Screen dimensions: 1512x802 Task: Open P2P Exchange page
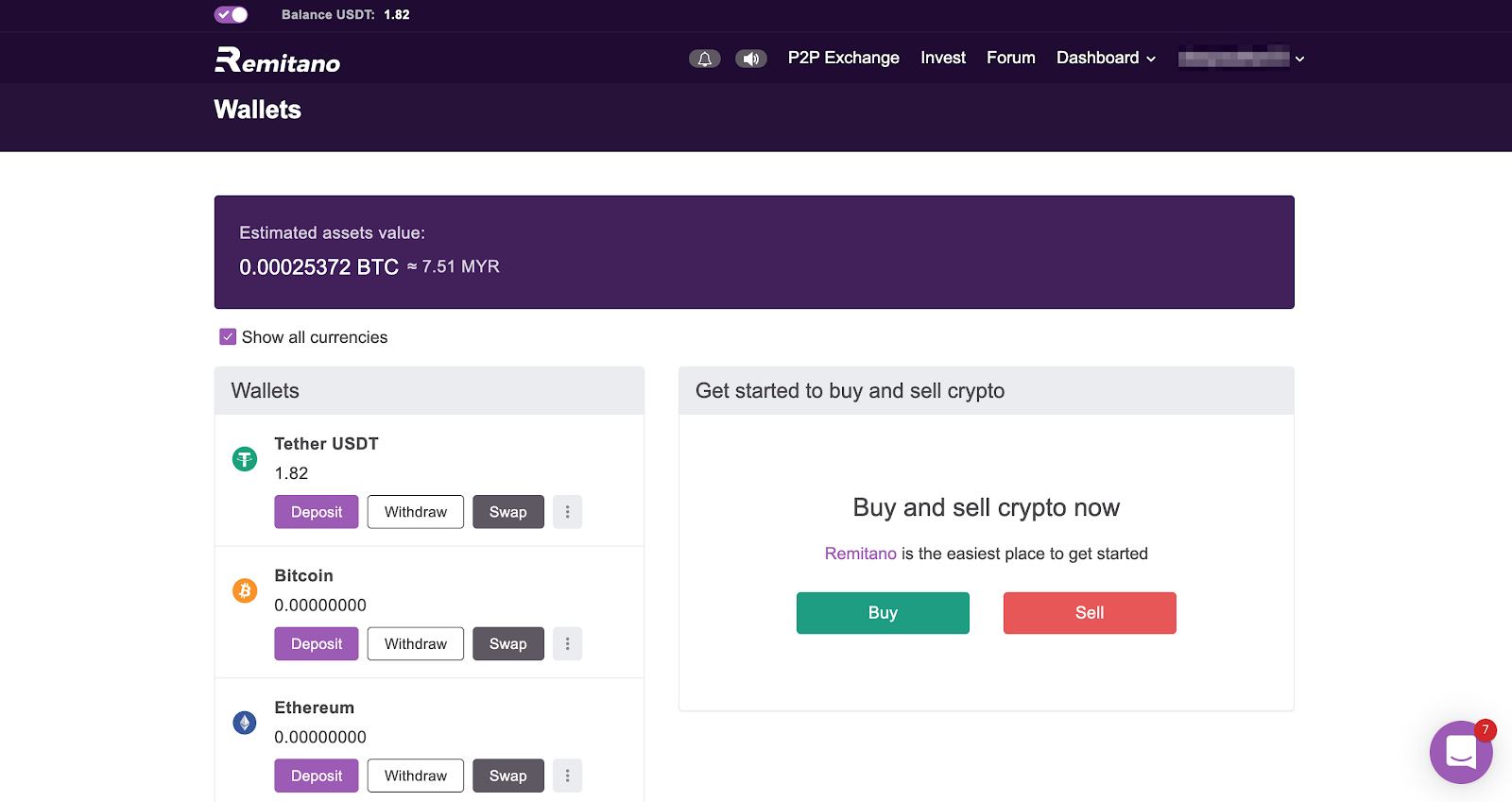pos(843,58)
